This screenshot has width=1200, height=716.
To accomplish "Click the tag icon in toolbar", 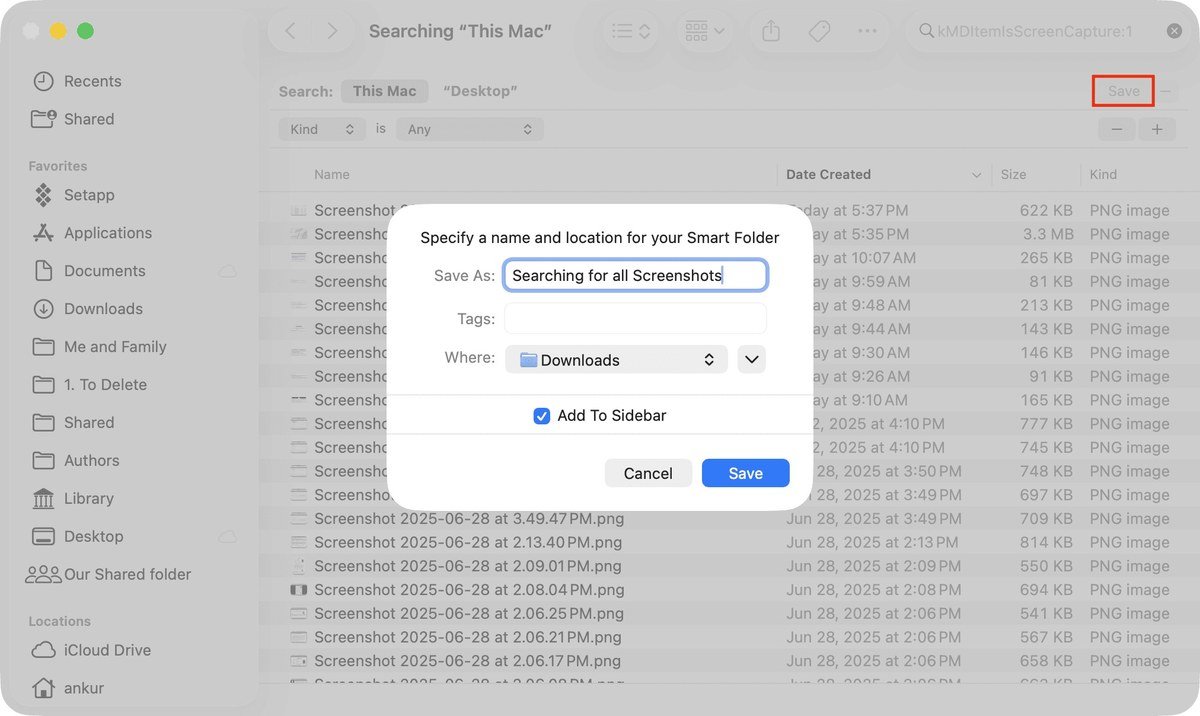I will pyautogui.click(x=819, y=31).
